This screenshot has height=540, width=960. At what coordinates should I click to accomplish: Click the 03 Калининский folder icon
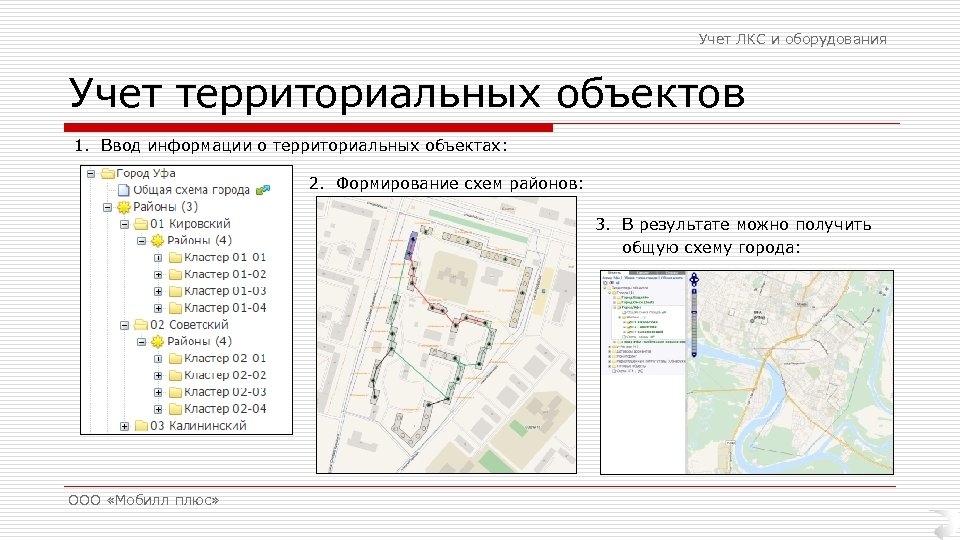point(141,426)
